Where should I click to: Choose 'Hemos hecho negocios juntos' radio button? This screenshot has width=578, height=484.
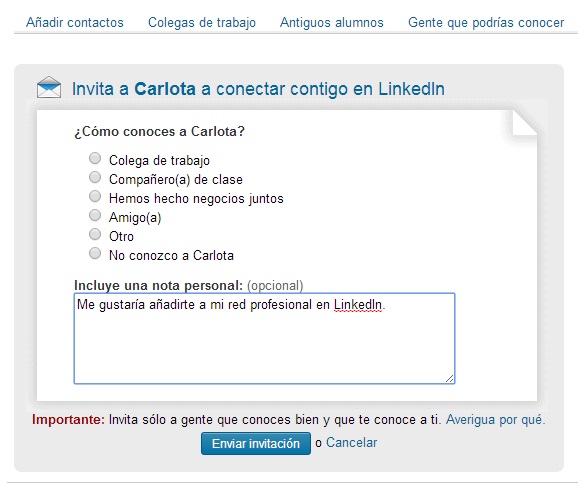pyautogui.click(x=95, y=196)
